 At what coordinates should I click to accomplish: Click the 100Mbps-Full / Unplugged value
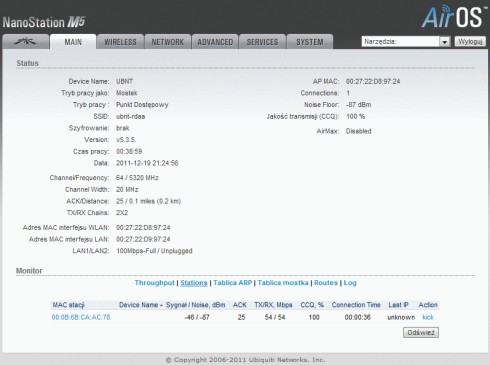(154, 251)
